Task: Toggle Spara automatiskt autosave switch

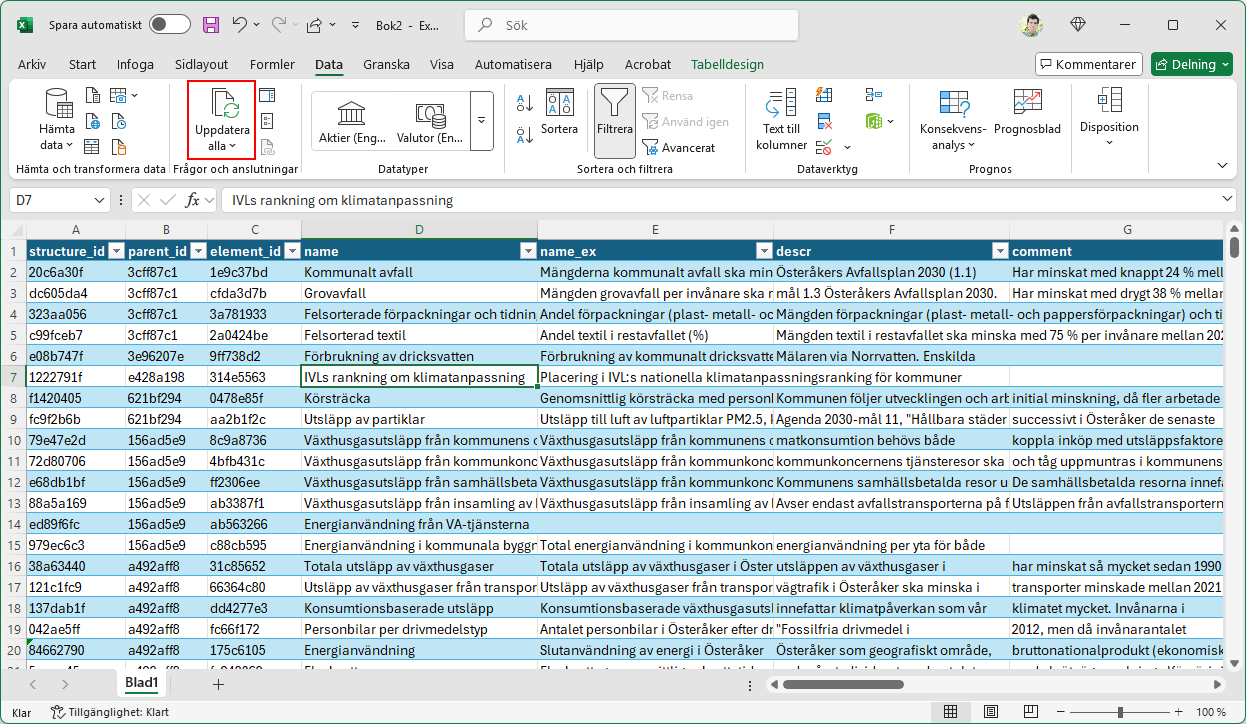Action: [x=169, y=25]
